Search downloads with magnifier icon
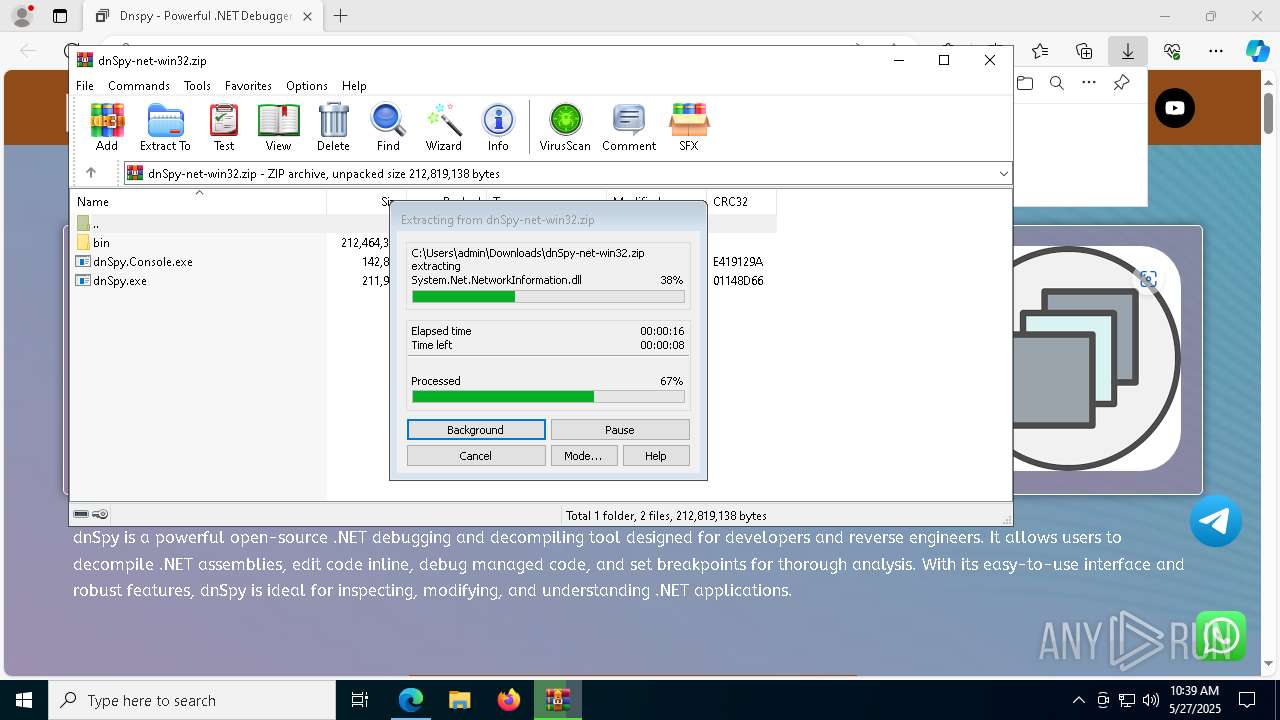Image resolution: width=1280 pixels, height=720 pixels. click(x=1057, y=83)
